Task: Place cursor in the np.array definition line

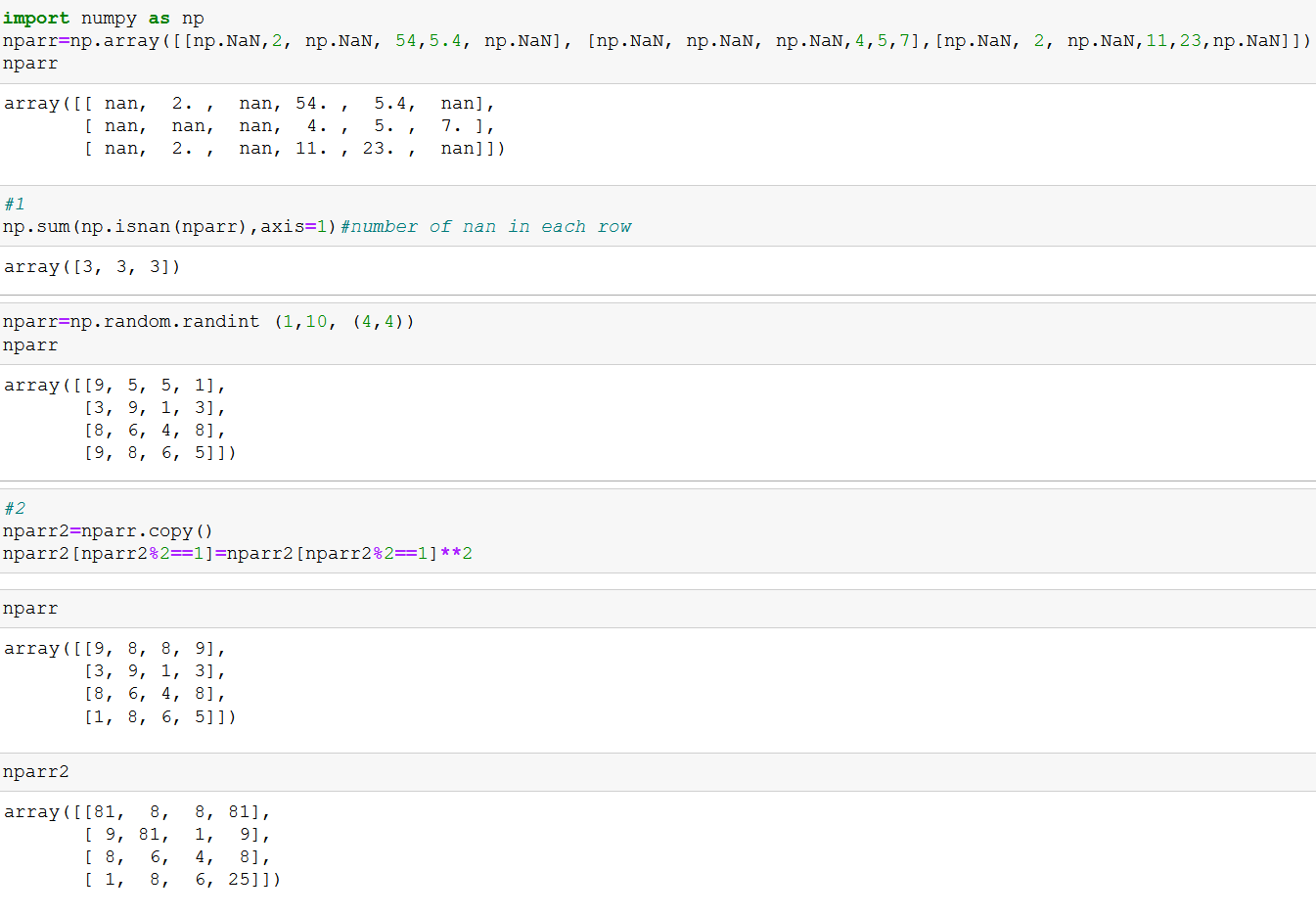Action: 656,41
